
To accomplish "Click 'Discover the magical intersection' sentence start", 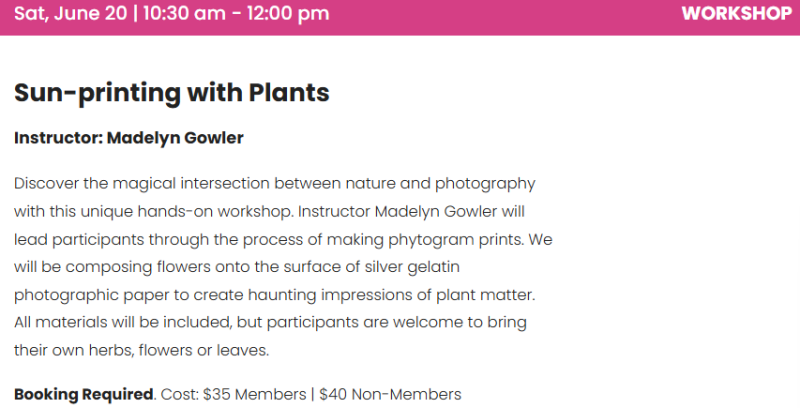I will (140, 184).
